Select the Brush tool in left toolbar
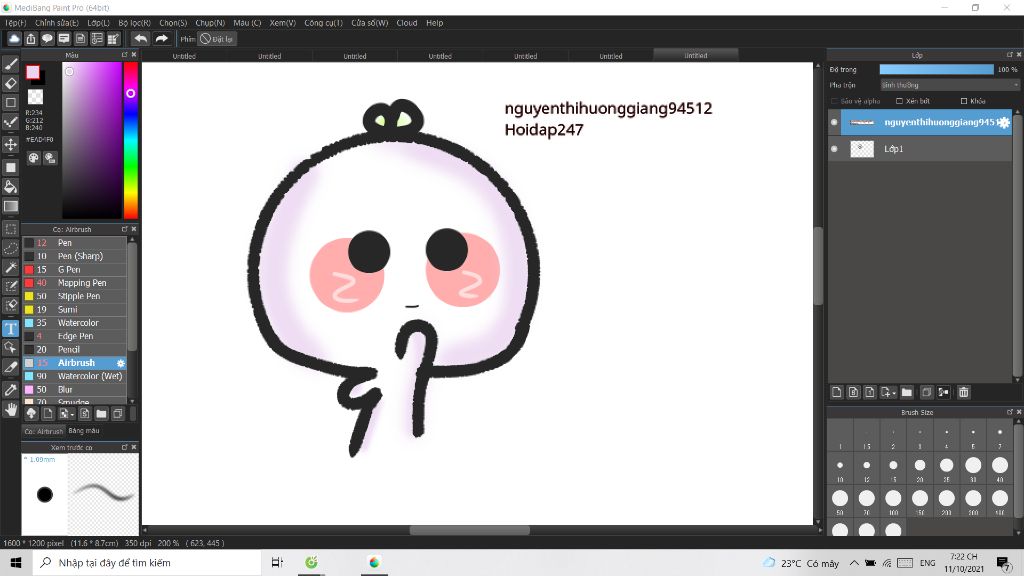 point(11,64)
